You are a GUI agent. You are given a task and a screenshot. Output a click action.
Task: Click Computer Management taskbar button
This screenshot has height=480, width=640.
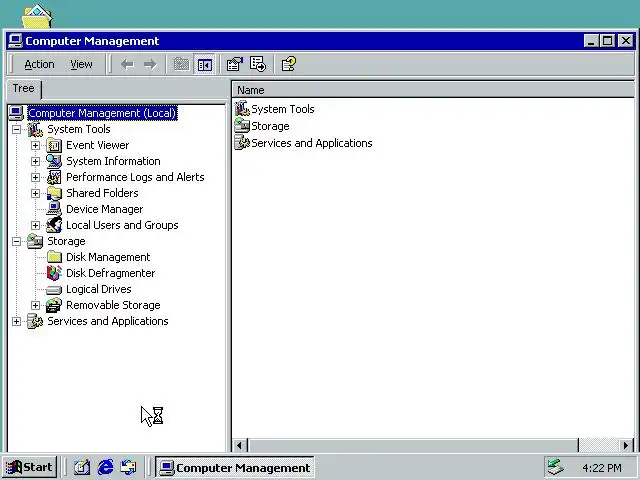click(235, 467)
